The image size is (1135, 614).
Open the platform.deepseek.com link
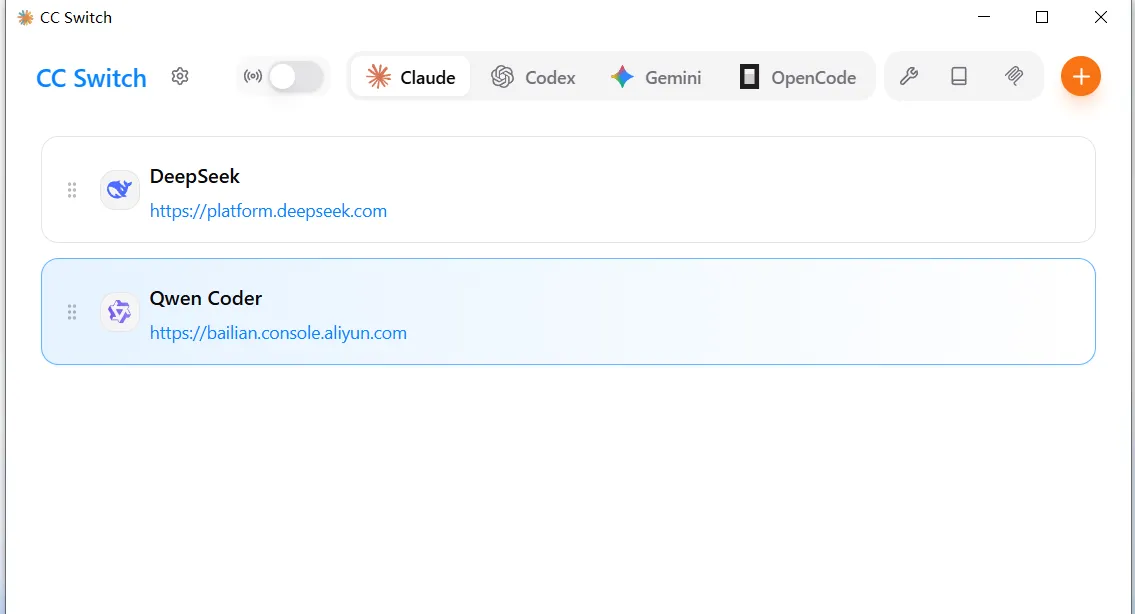pos(268,210)
